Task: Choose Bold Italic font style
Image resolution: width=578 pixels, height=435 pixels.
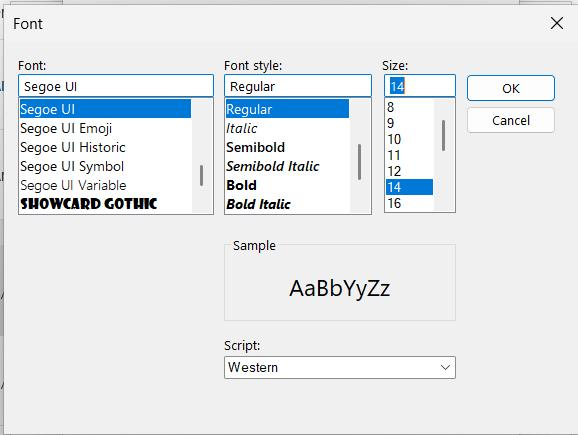Action: (x=287, y=204)
